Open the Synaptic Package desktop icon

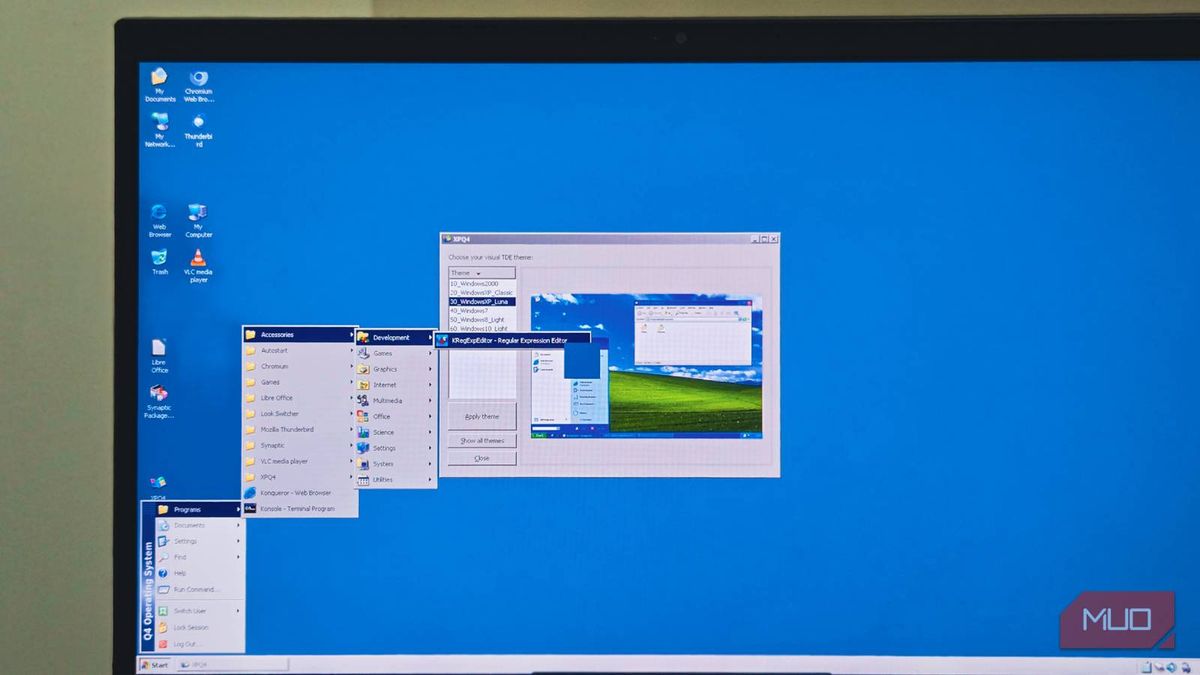(x=159, y=402)
